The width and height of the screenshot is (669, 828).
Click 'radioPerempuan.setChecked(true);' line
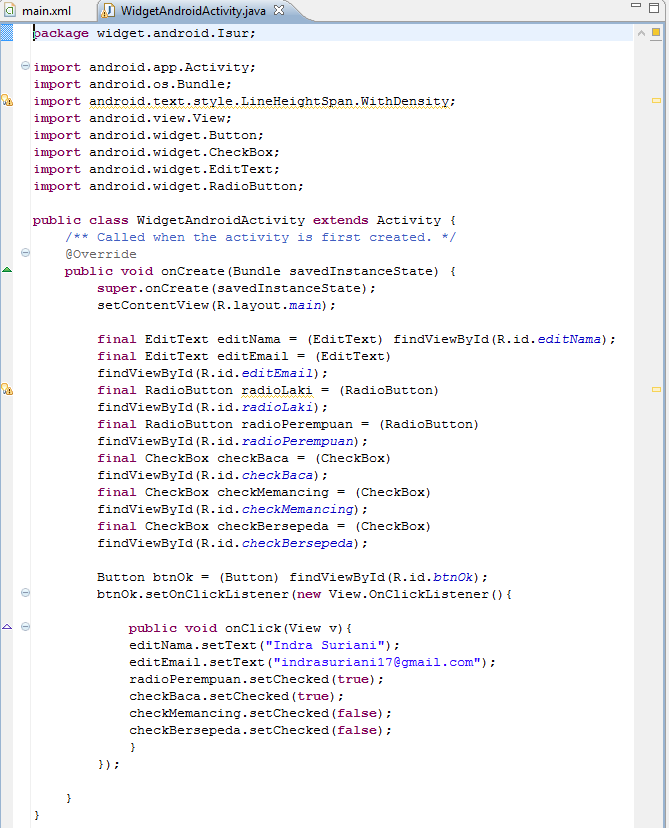coord(256,679)
